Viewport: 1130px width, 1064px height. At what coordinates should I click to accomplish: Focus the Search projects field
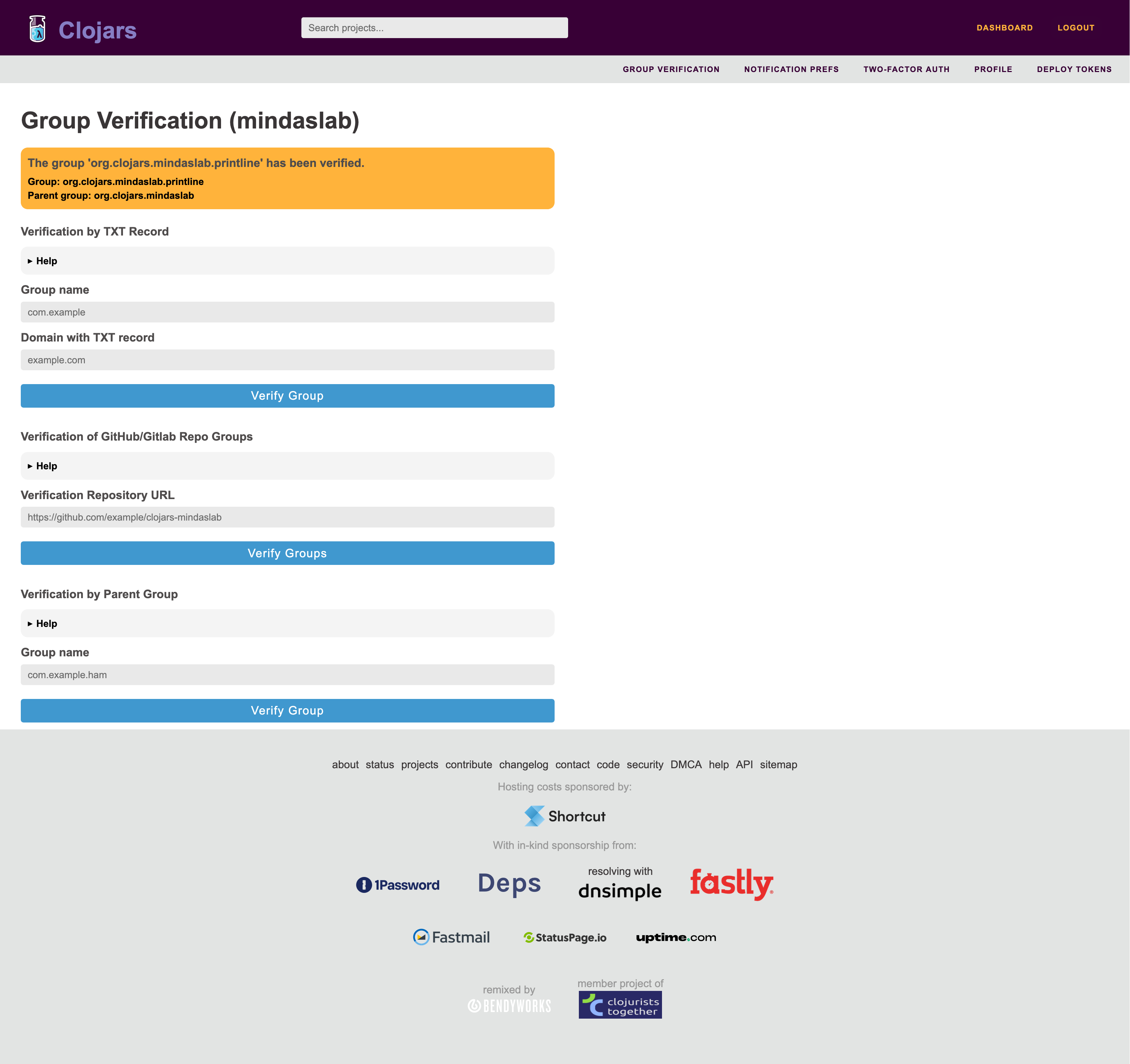[434, 28]
